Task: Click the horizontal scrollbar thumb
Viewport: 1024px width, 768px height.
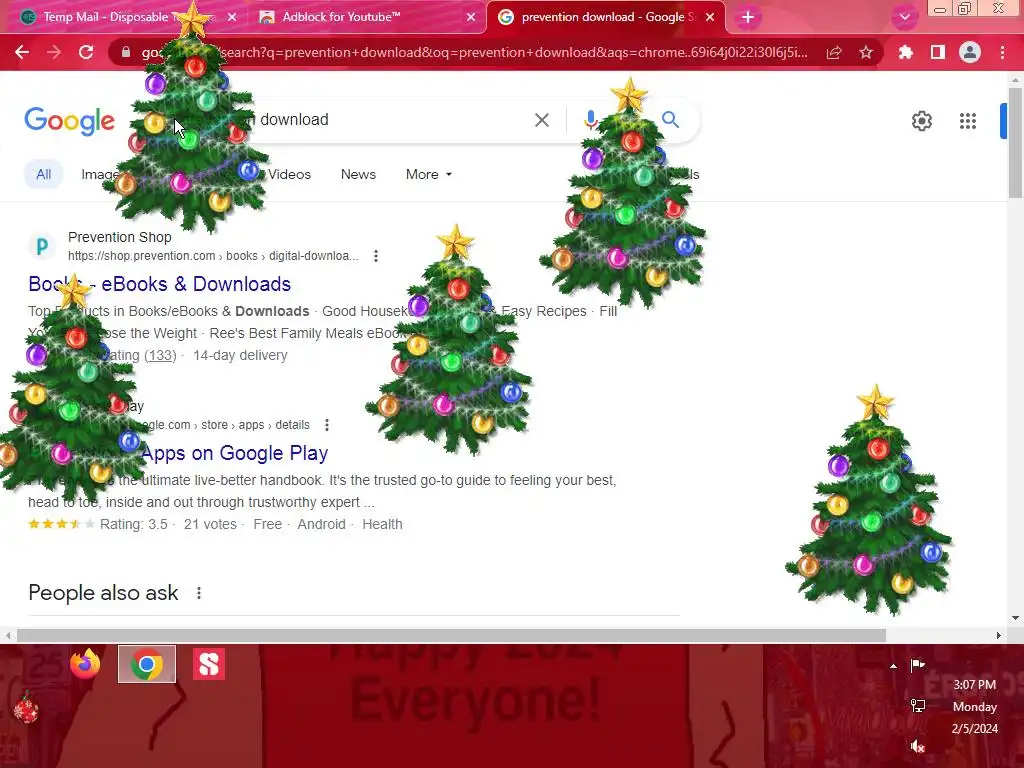Action: pos(451,635)
